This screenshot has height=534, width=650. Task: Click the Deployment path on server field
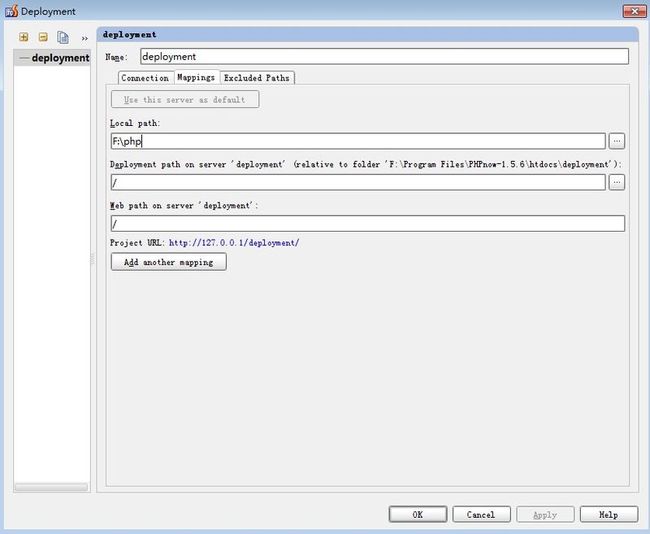[358, 182]
